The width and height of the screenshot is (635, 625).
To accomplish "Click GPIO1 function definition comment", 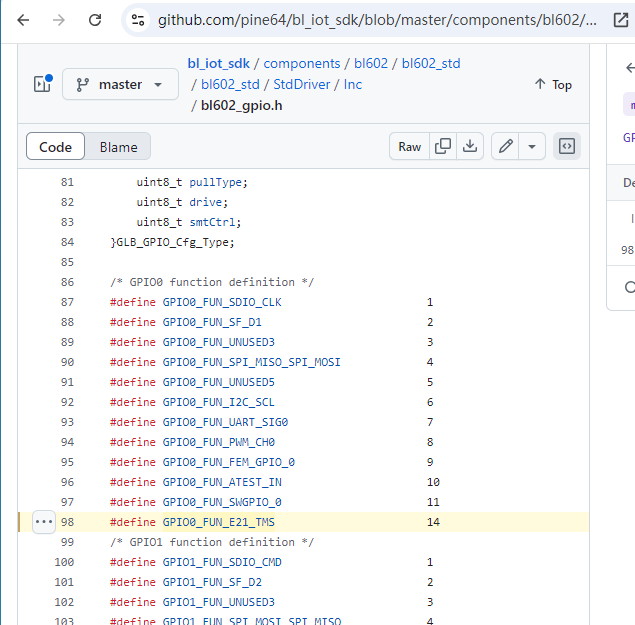I will (212, 542).
